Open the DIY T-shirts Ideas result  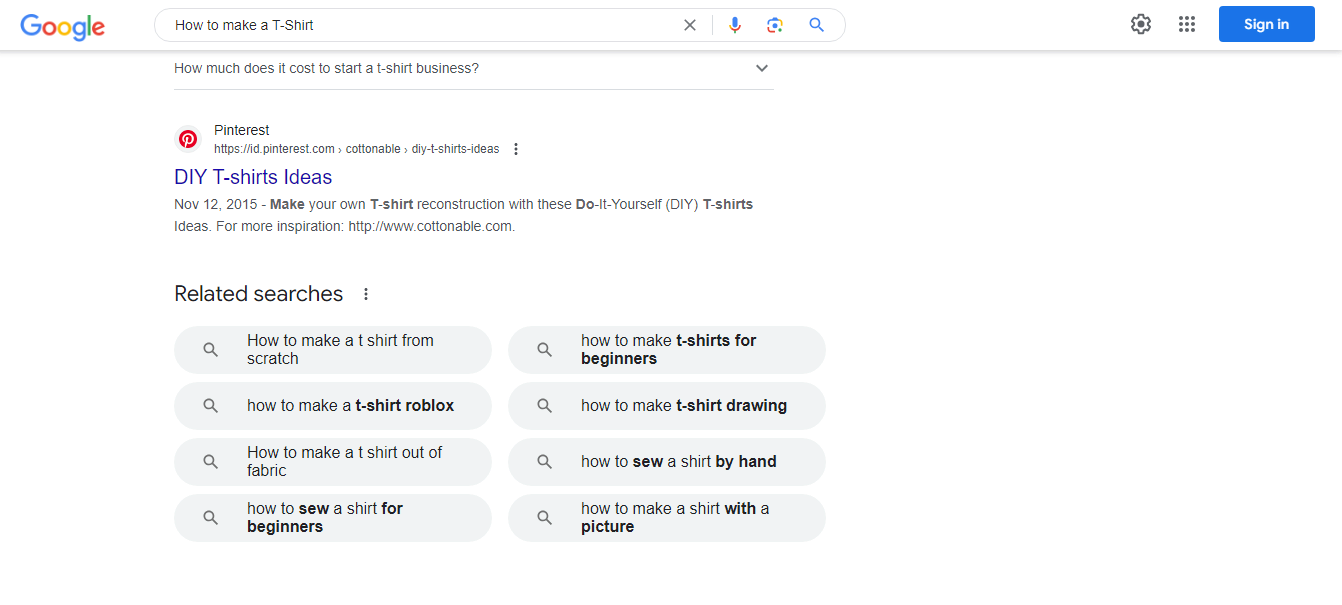[x=253, y=177]
